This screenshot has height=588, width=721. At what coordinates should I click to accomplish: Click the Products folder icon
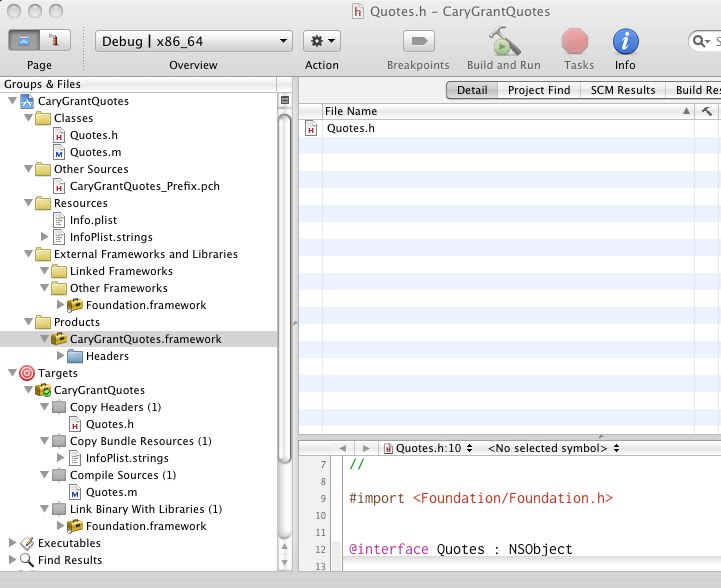pos(43,322)
